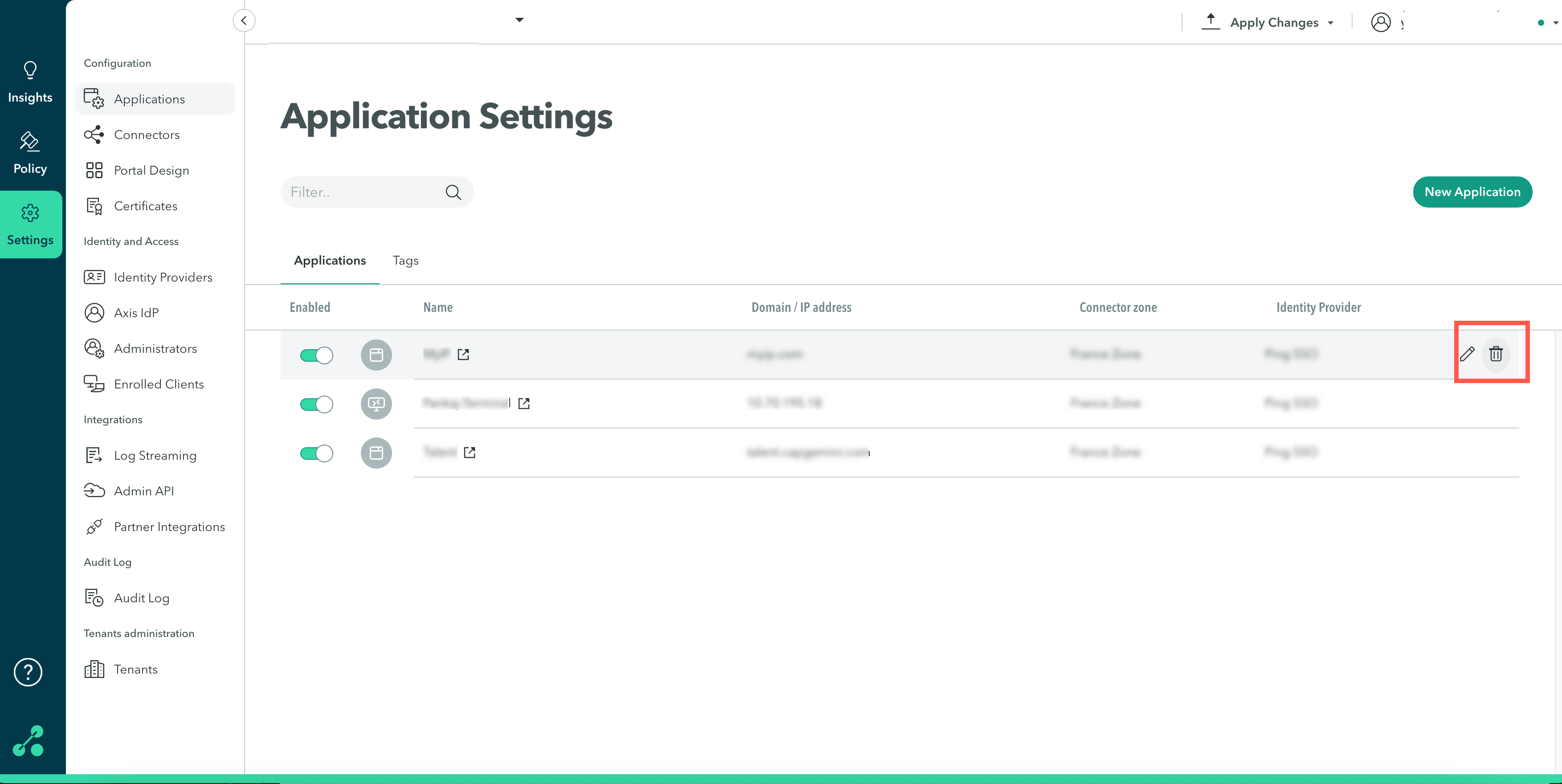Turn off the third application's toggle
Screen dimensions: 1562x784
(x=316, y=453)
